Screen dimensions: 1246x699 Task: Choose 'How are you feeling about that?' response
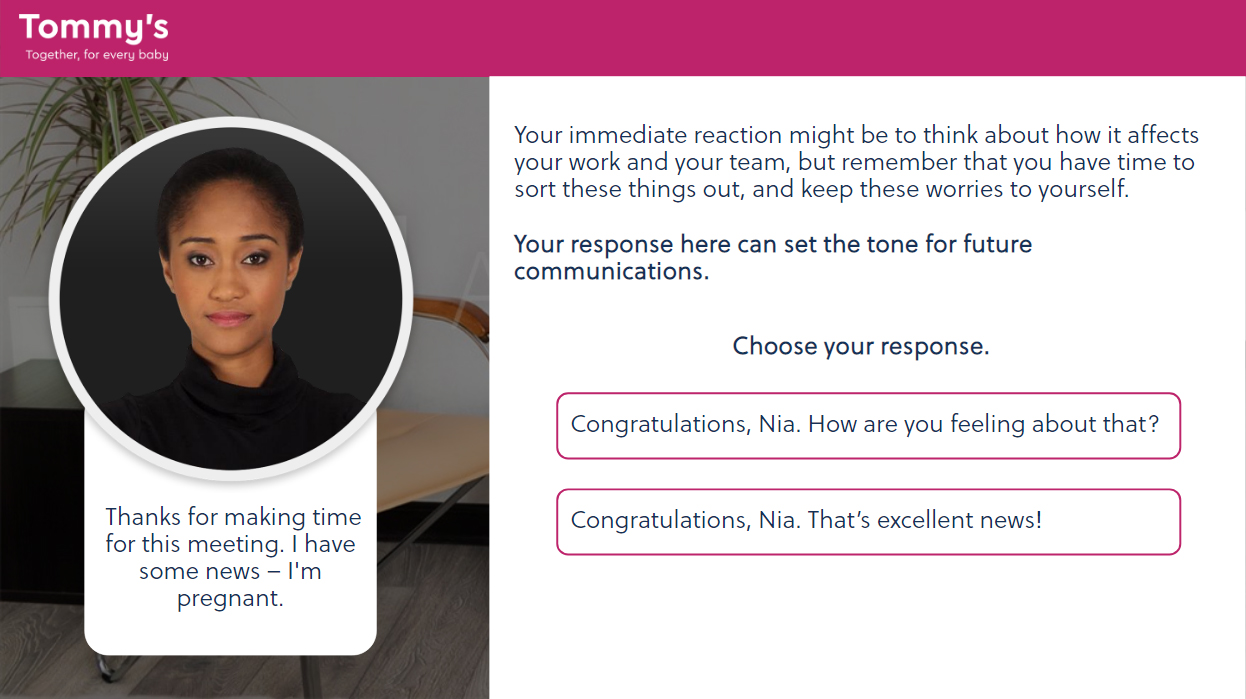click(868, 426)
